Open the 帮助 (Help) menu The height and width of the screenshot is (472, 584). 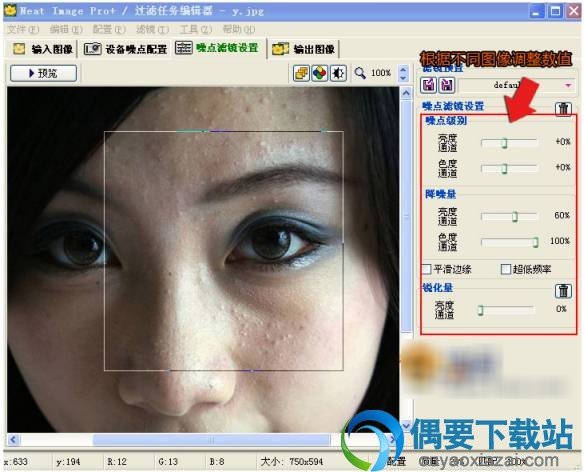click(239, 29)
